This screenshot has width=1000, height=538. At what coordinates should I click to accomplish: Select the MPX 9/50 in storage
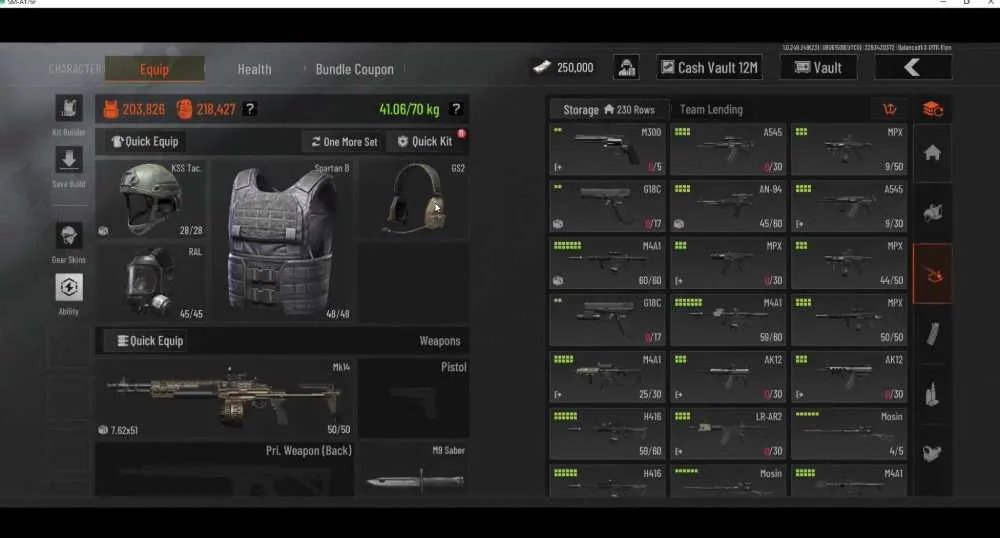point(849,150)
